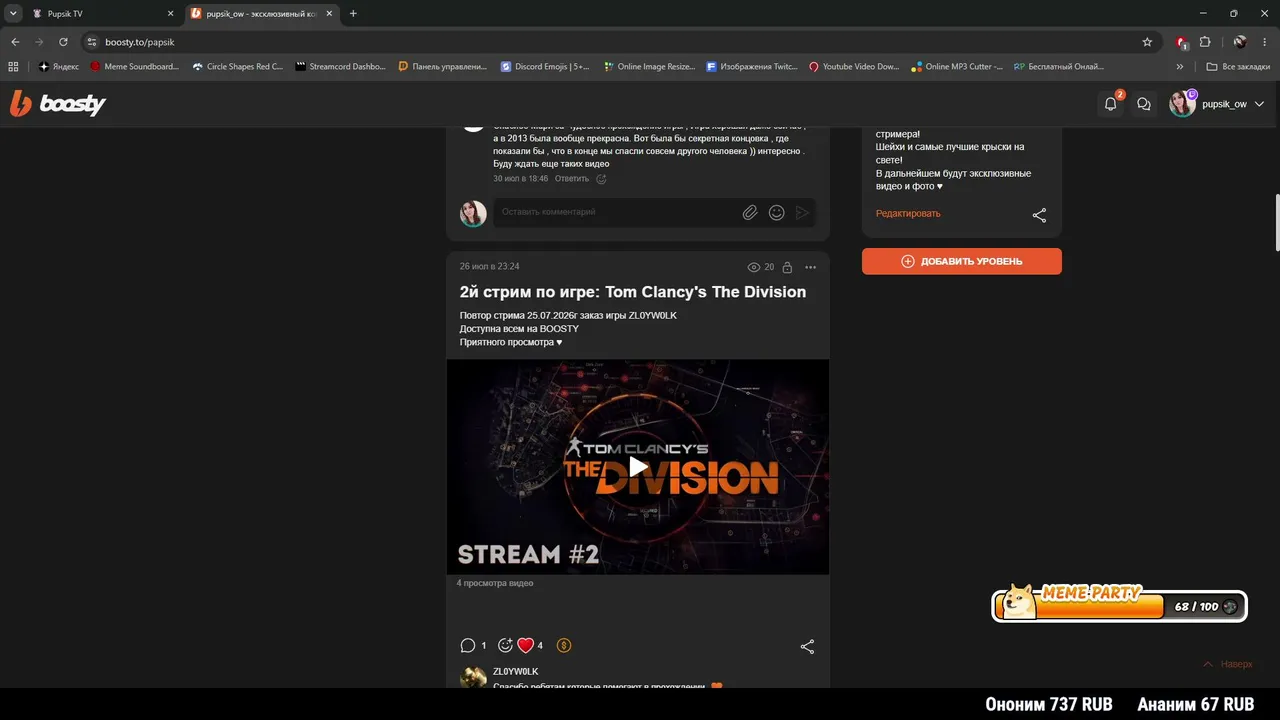Go back to the previous page
This screenshot has width=1280, height=720.
coord(15,42)
